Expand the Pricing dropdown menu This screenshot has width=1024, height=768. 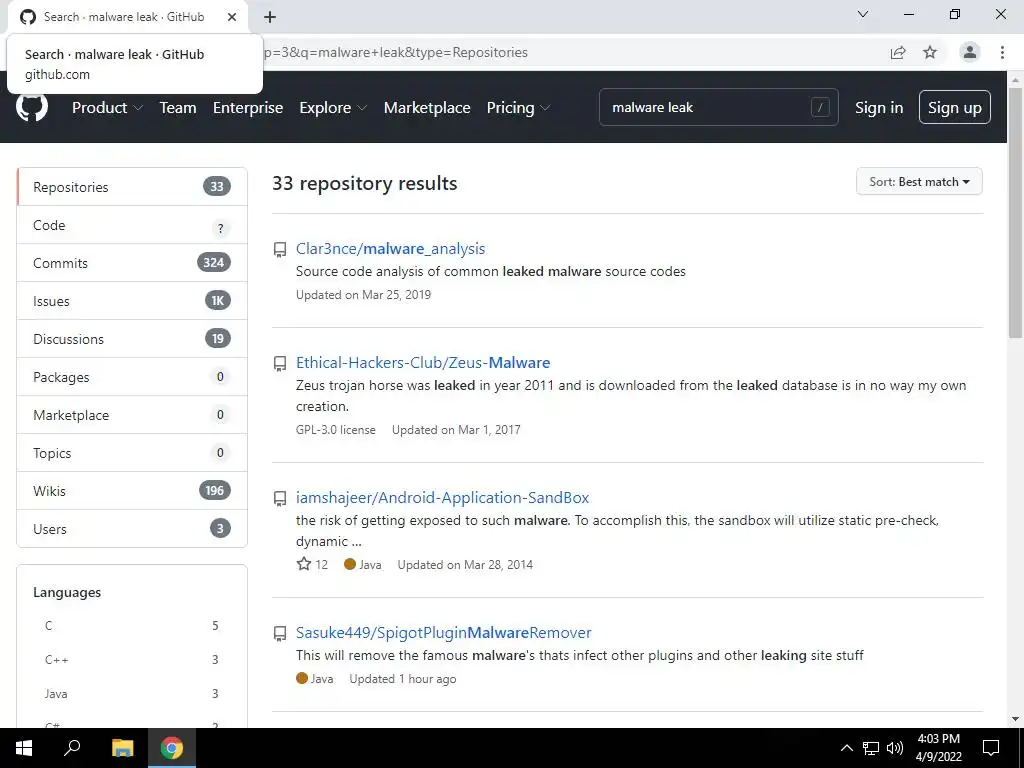[518, 108]
